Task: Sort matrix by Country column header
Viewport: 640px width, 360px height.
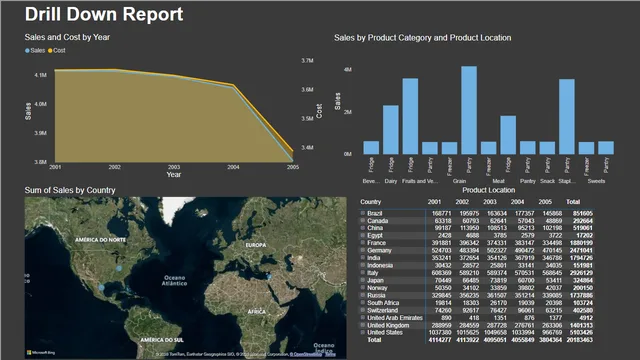Action: (370, 202)
